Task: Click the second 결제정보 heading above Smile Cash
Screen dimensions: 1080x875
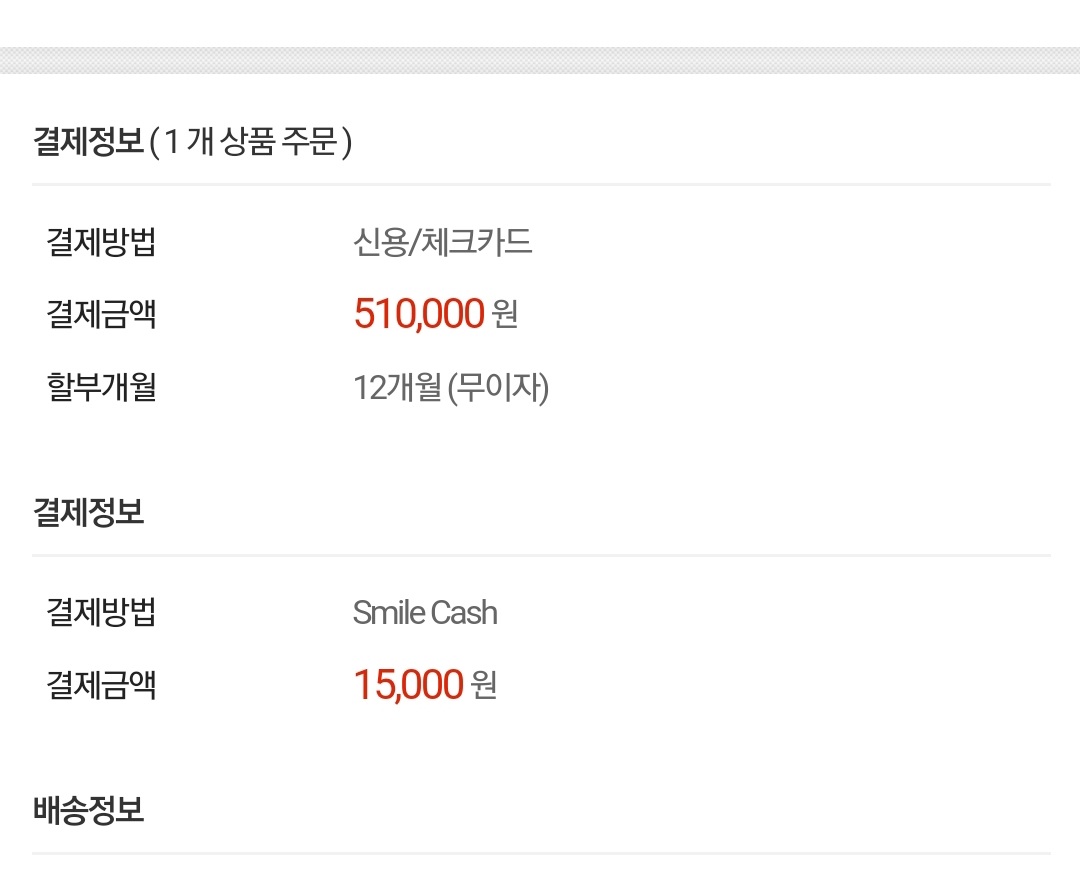Action: 88,512
